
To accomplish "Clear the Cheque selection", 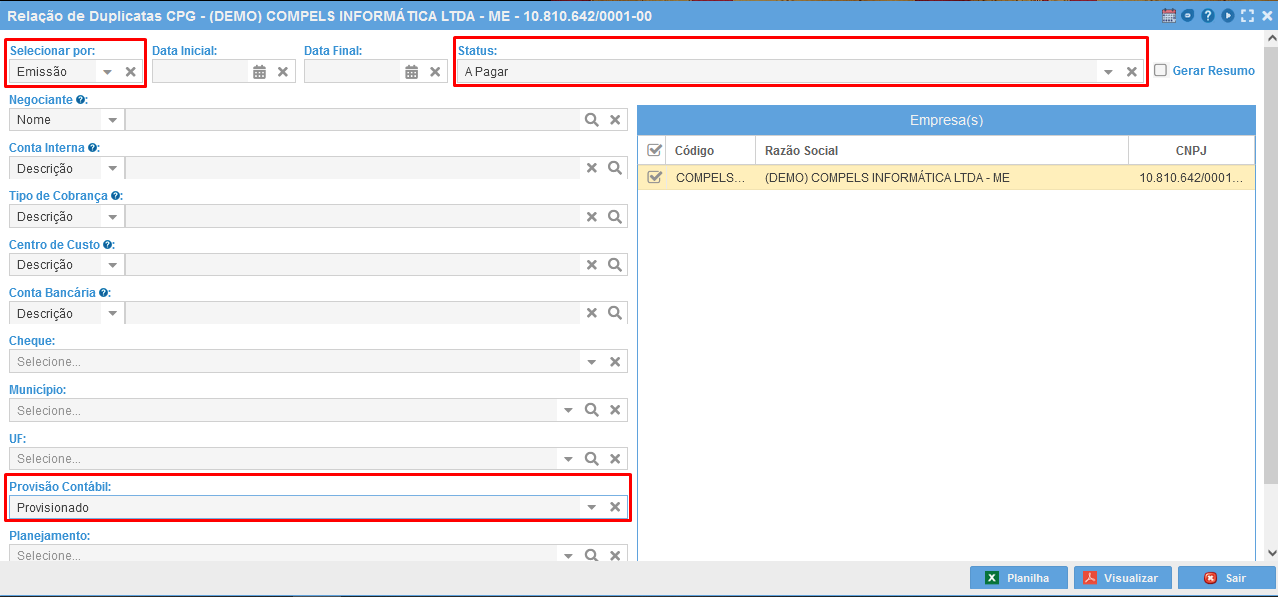I will [616, 361].
